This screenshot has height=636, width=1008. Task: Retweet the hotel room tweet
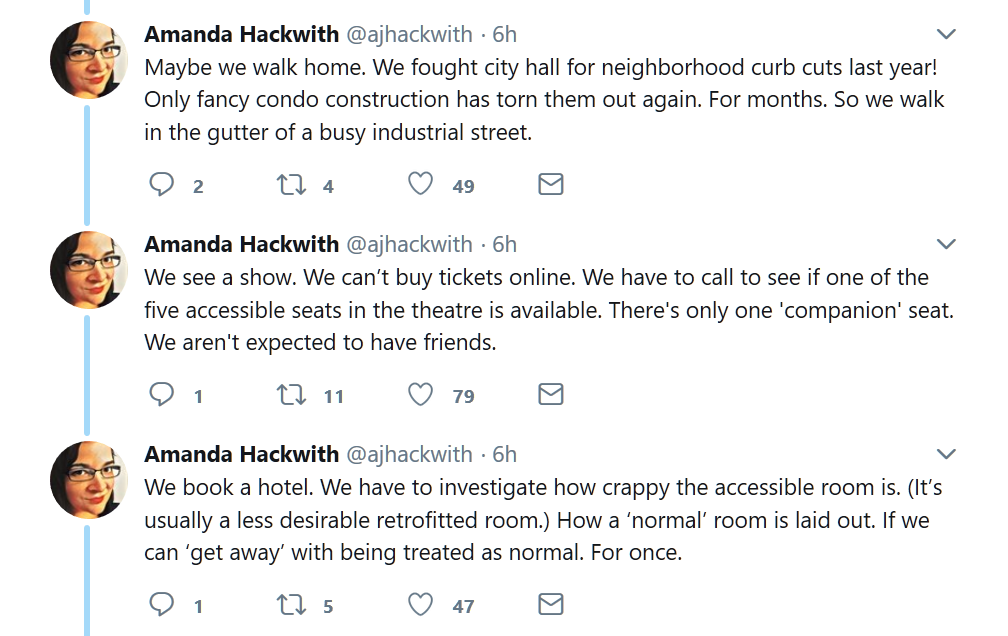(x=289, y=605)
